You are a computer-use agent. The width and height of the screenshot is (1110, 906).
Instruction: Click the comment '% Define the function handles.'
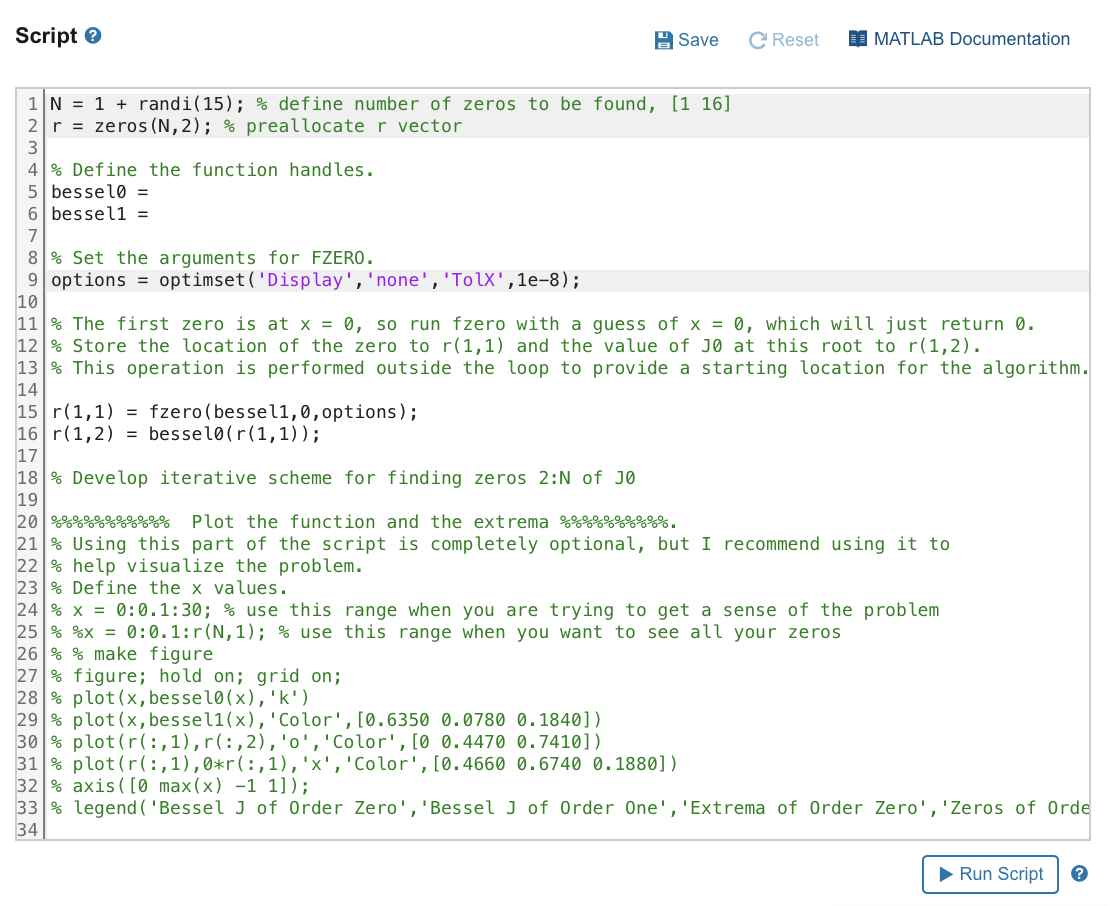pyautogui.click(x=212, y=171)
